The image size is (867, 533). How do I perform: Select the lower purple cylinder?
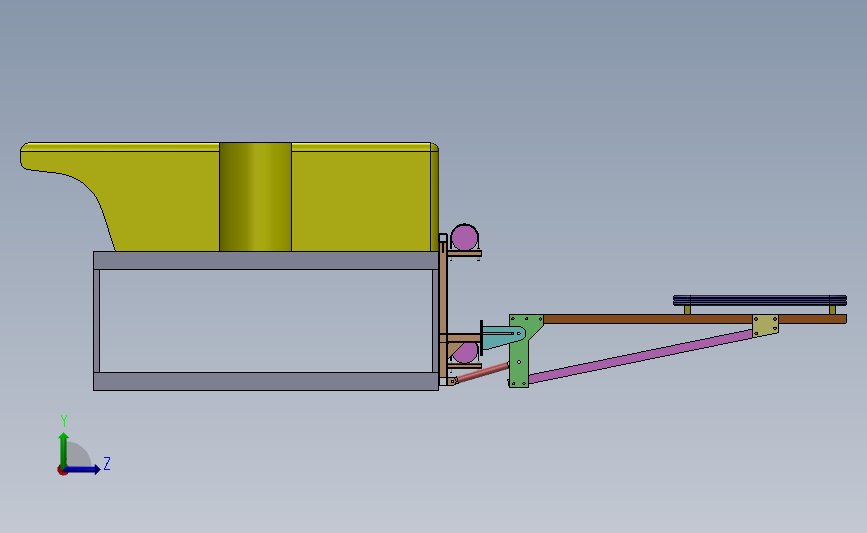(467, 352)
